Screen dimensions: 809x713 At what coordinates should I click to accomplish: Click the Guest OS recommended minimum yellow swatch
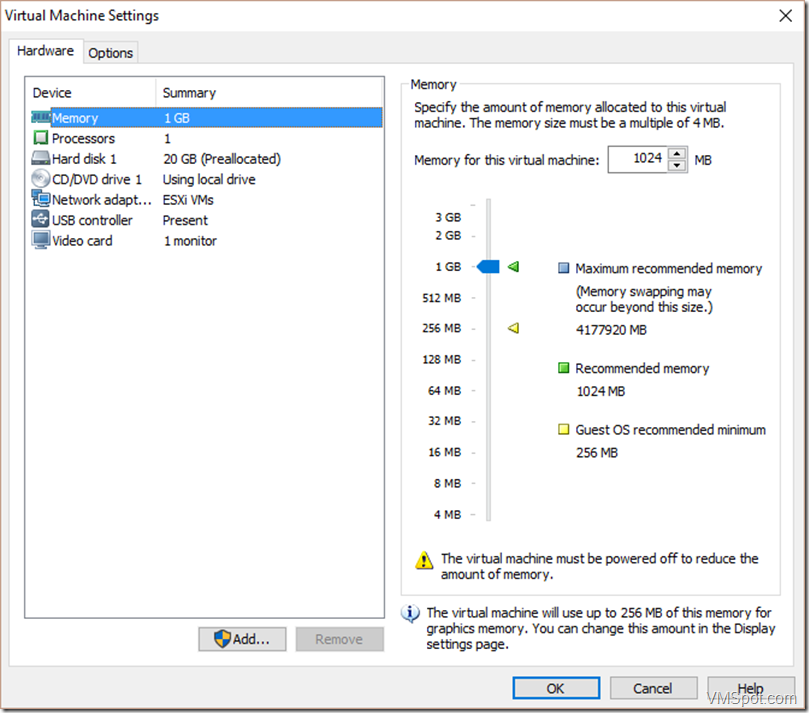(x=563, y=429)
